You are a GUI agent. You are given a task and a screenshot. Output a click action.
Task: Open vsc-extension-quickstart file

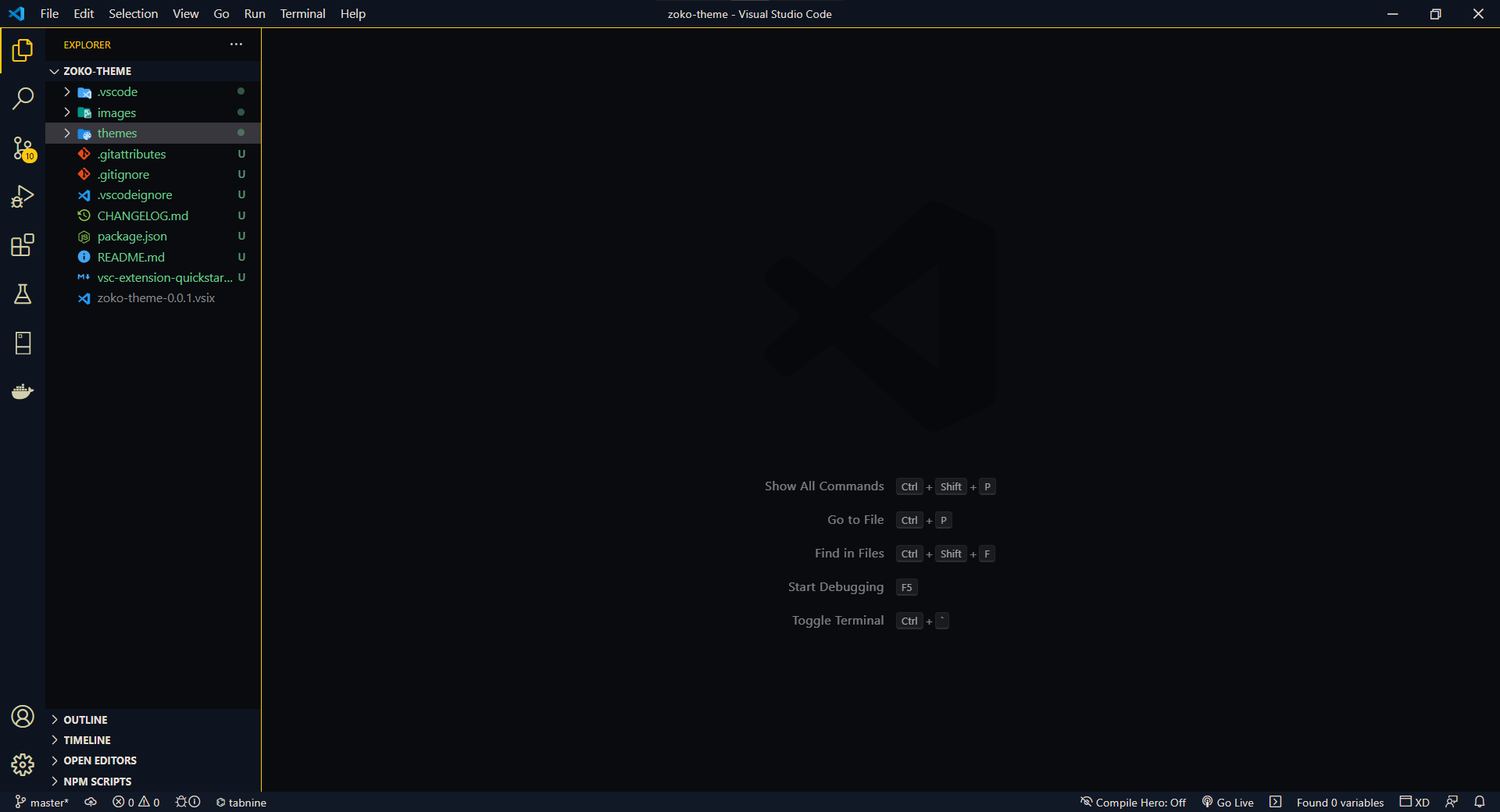point(153,278)
